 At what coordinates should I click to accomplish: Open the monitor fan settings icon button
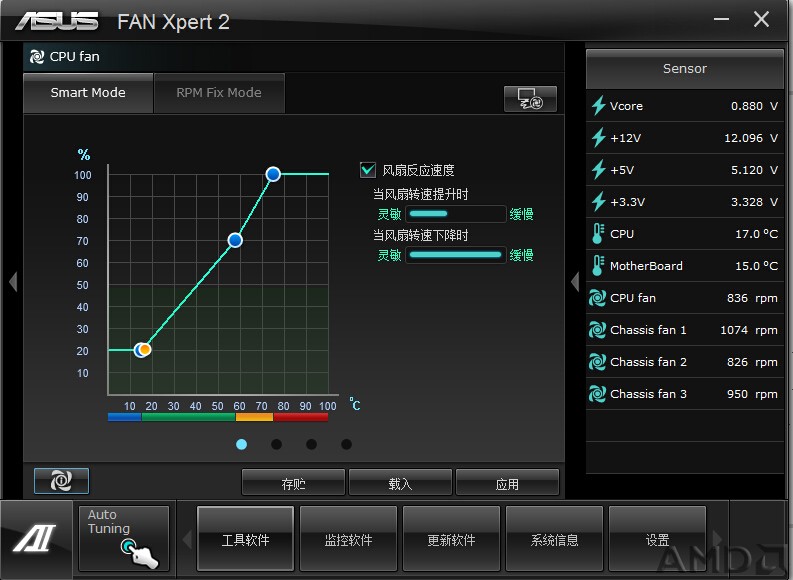530,99
